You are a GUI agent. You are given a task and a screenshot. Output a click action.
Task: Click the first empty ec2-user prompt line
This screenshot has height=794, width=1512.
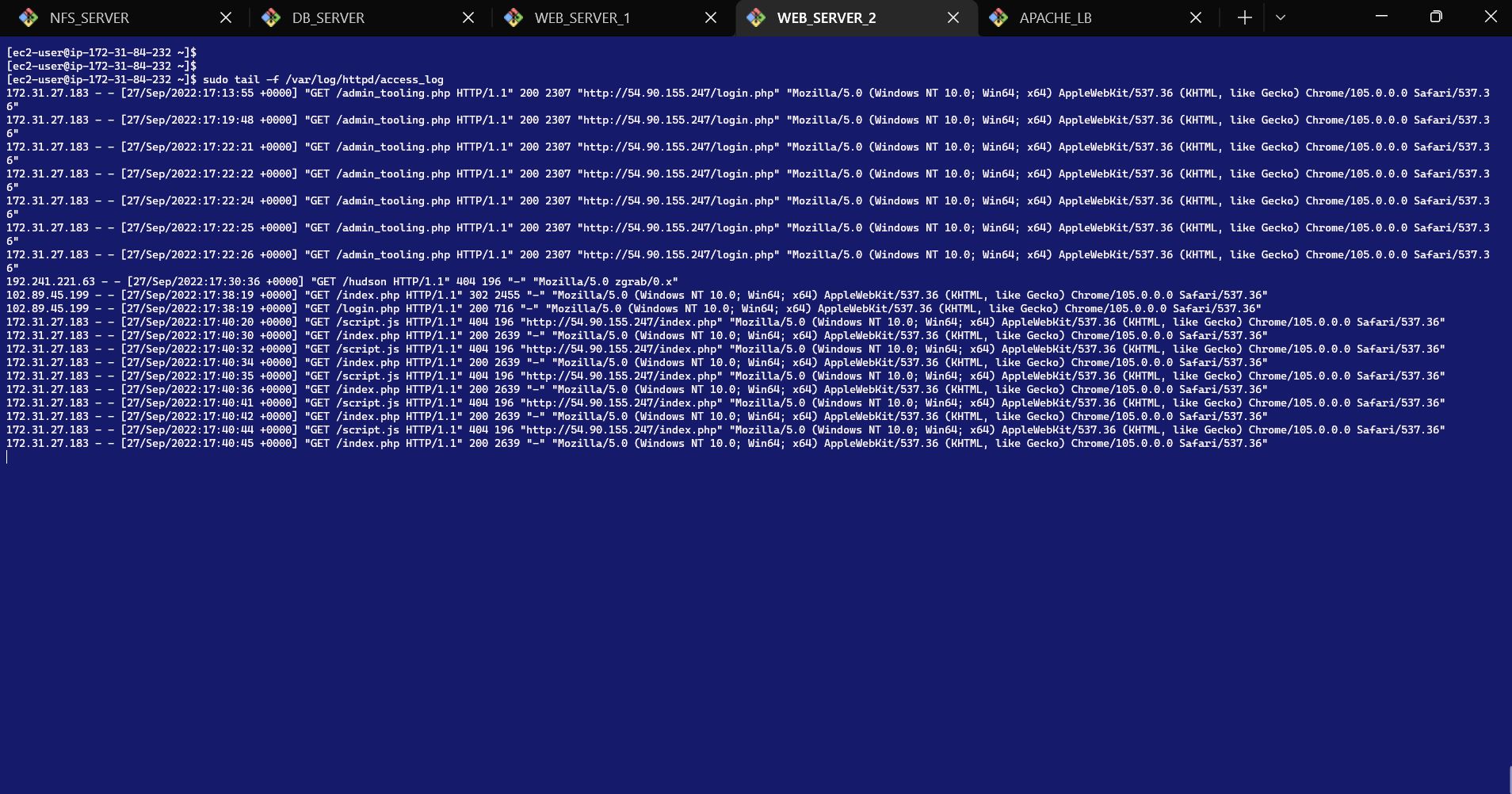101,52
